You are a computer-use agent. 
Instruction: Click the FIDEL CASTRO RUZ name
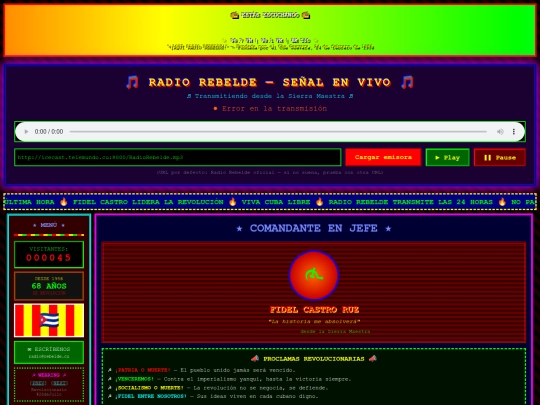[314, 310]
